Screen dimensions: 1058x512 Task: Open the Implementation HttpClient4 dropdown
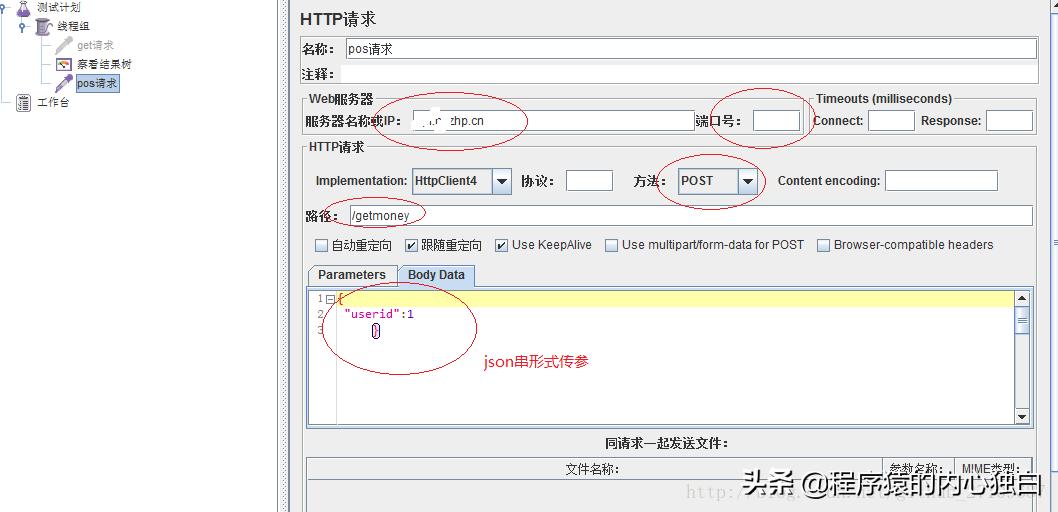coord(502,181)
